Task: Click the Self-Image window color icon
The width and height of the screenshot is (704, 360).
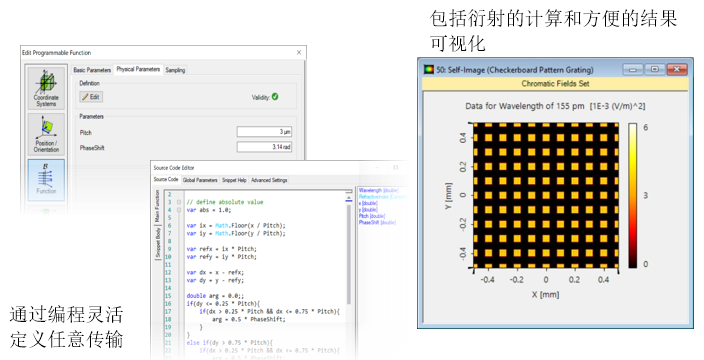Action: point(429,70)
